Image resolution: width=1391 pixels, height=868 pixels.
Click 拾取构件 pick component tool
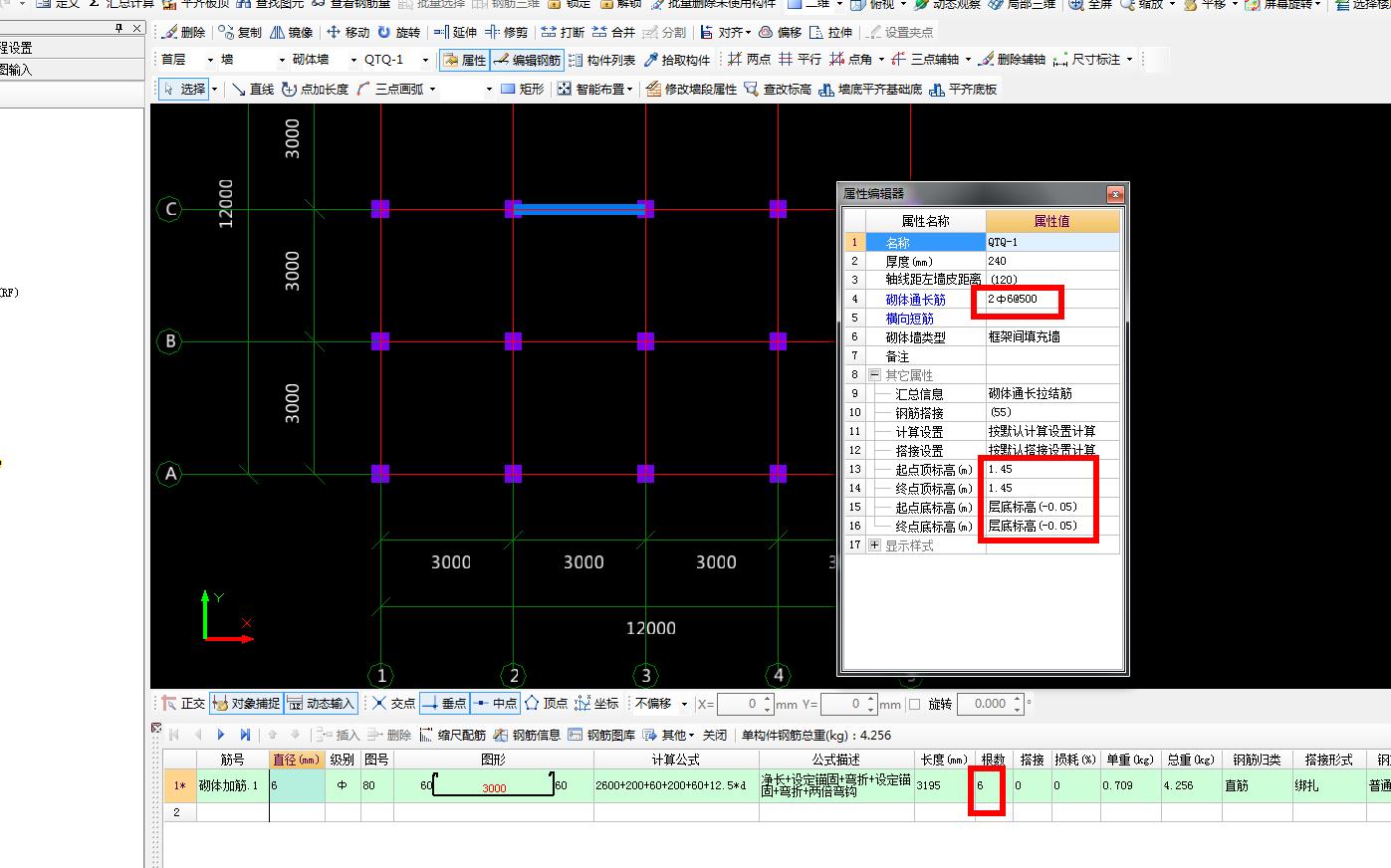point(677,60)
